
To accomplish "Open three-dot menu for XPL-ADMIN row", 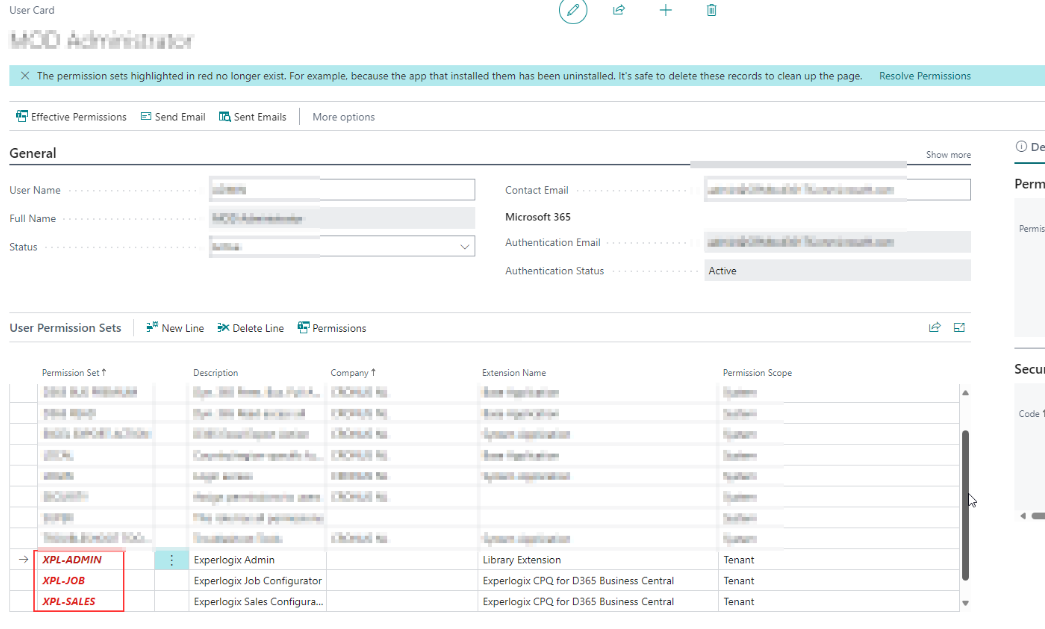I will (171, 560).
